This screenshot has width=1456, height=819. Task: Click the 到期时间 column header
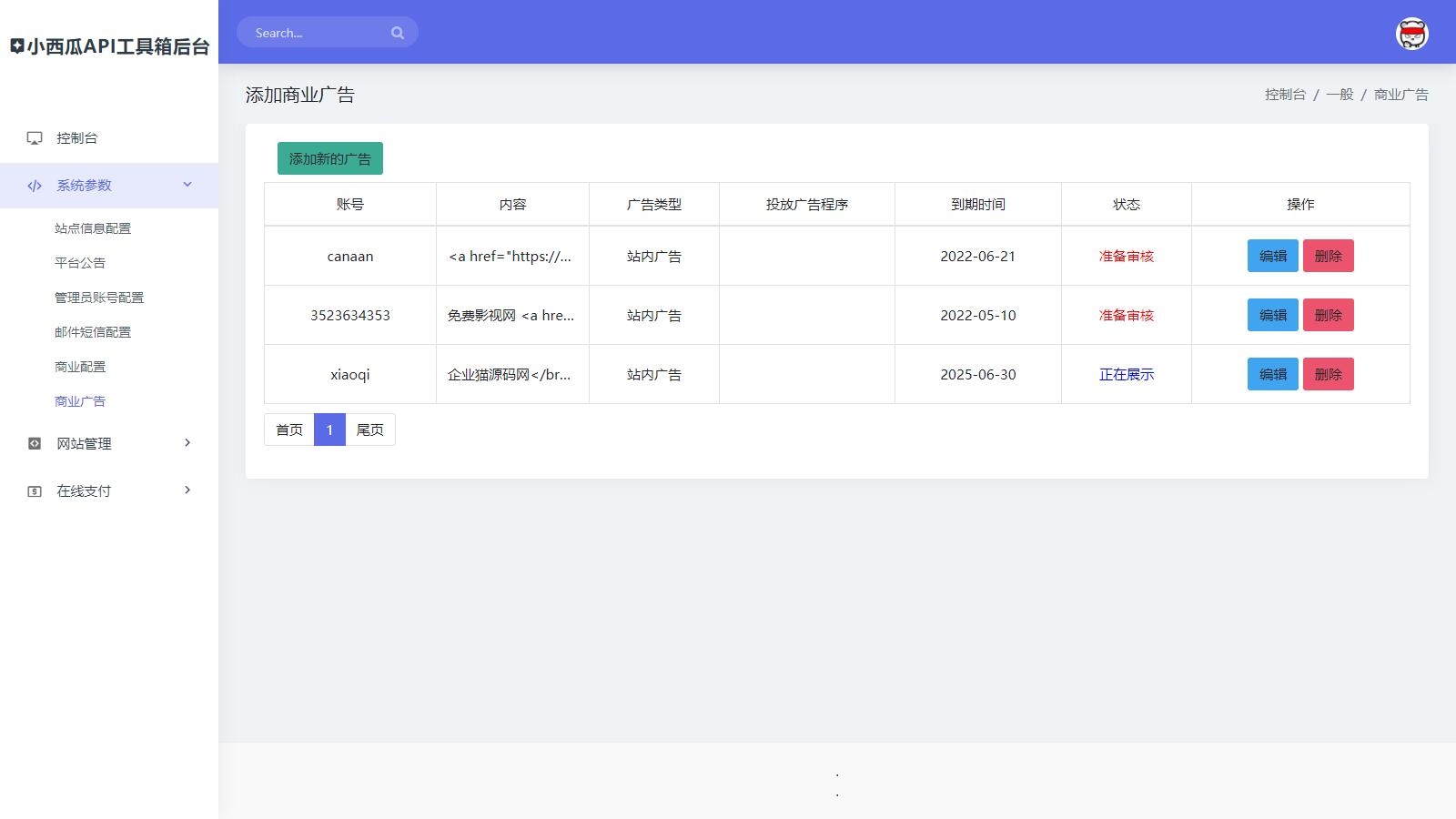click(978, 205)
